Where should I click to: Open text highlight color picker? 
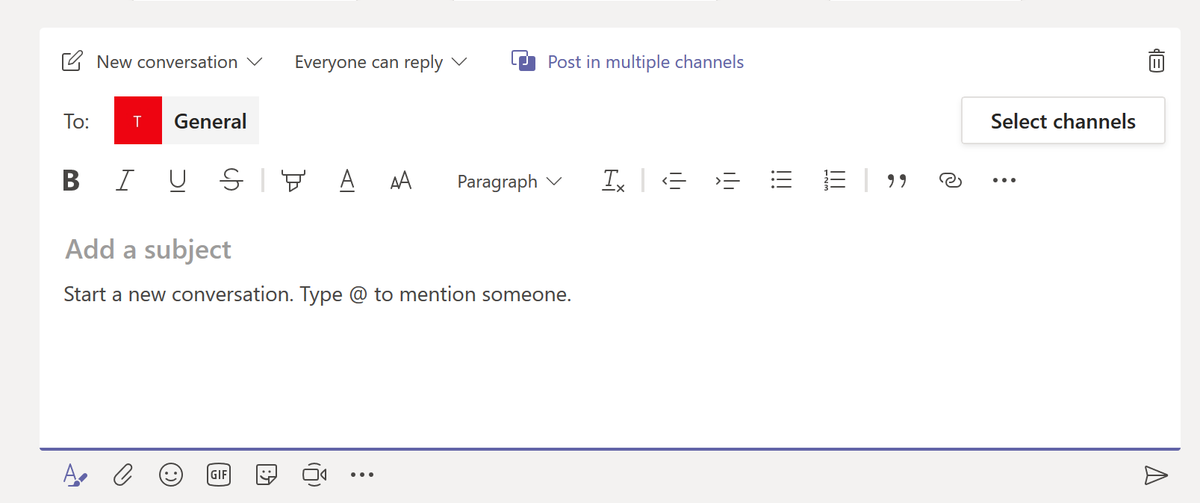click(x=295, y=181)
